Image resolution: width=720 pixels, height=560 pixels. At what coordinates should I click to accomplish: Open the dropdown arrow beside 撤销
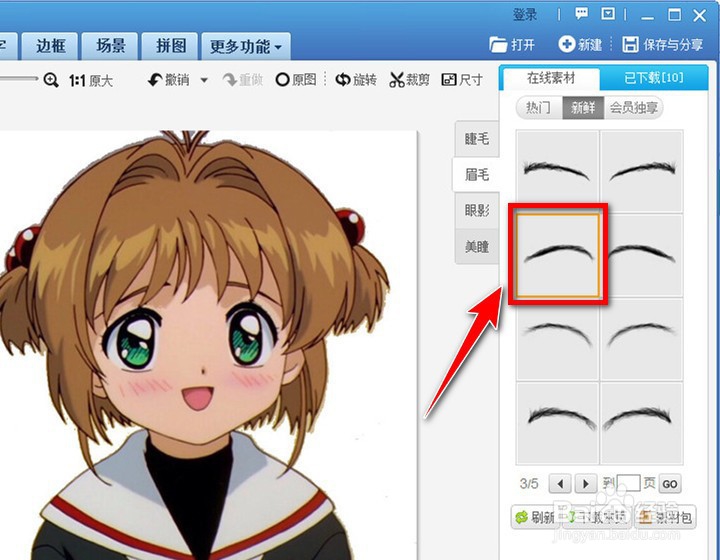coord(204,80)
